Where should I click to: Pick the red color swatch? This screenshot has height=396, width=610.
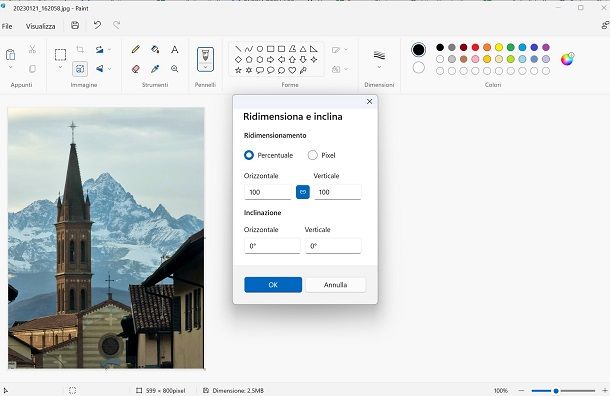[475, 47]
